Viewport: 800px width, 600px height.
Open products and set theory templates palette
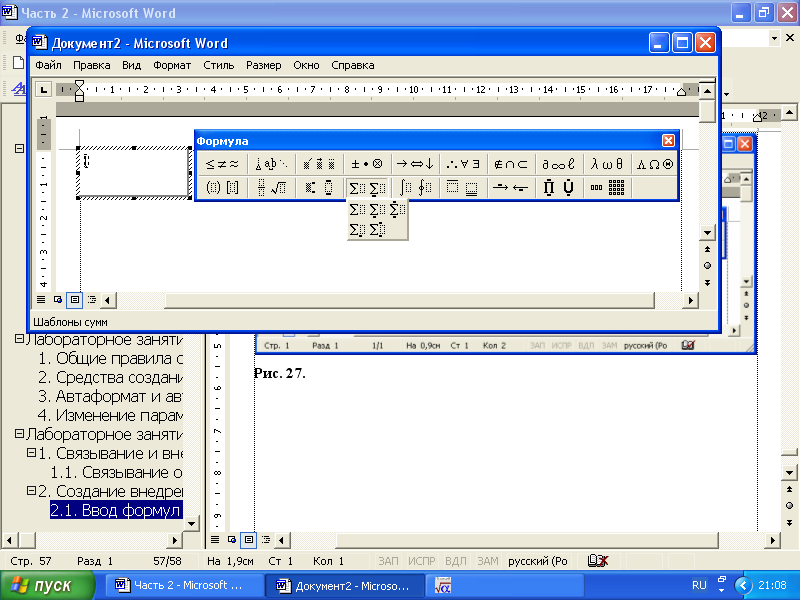click(559, 187)
